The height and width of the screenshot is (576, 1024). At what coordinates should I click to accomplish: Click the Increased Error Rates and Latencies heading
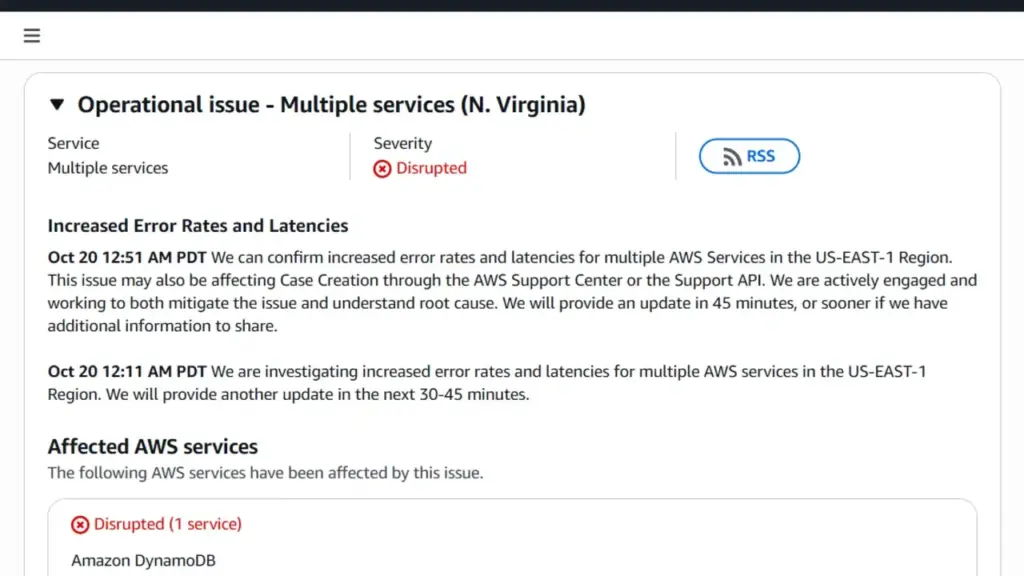[198, 226]
